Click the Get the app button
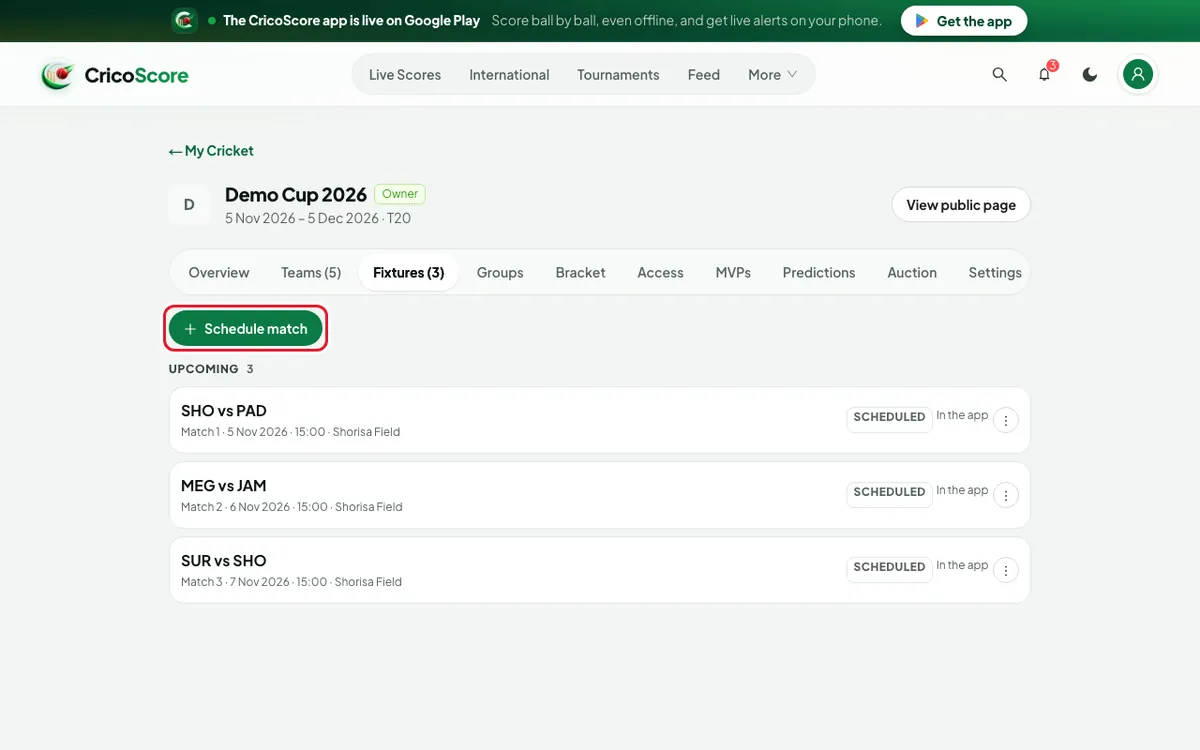 pos(964,21)
